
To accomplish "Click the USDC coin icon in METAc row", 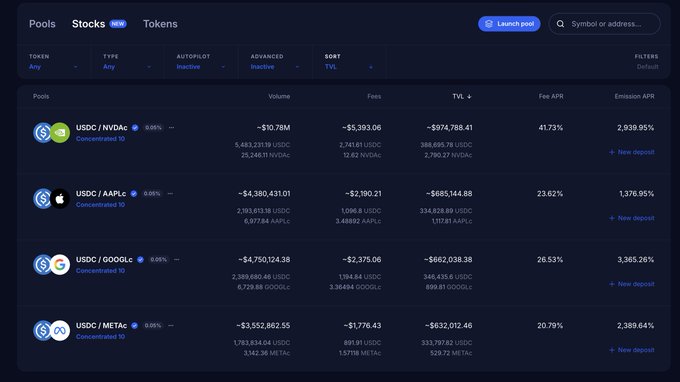I will 42,330.
